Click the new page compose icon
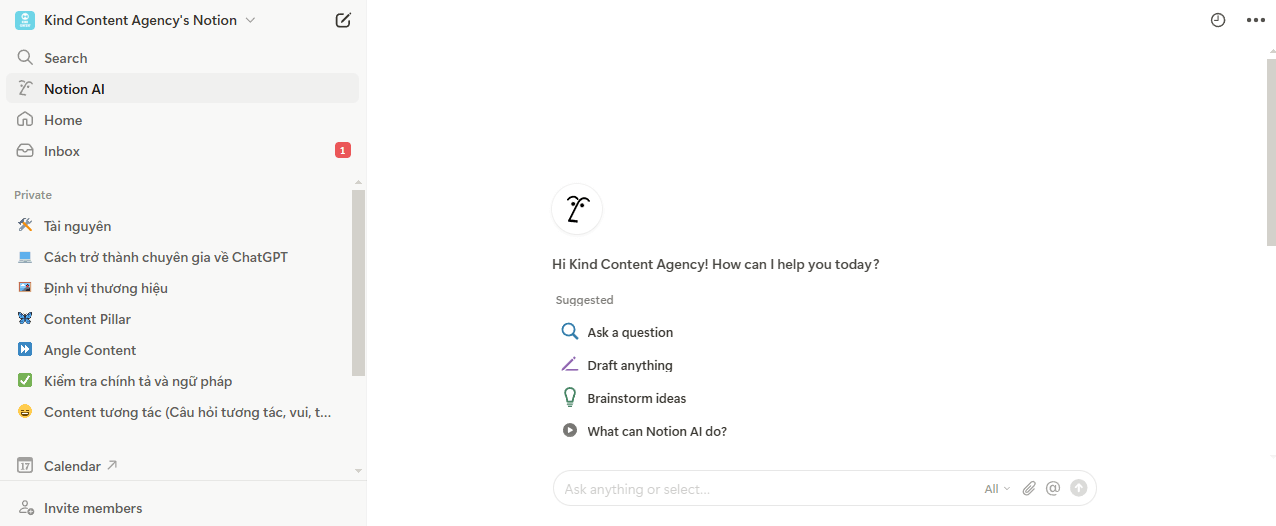The image size is (1276, 526). pos(343,20)
